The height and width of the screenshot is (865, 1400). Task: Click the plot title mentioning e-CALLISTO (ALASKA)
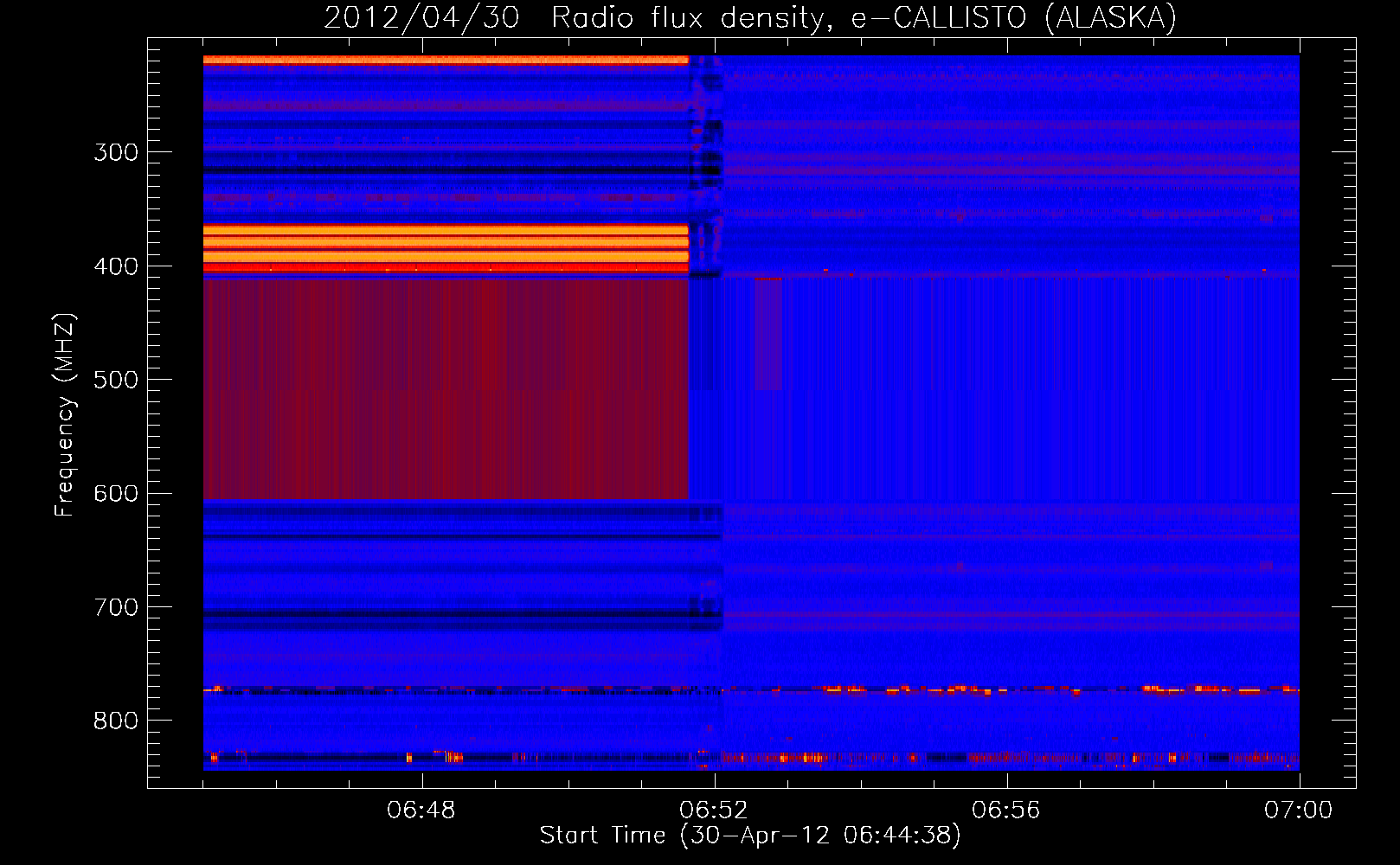(750, 17)
